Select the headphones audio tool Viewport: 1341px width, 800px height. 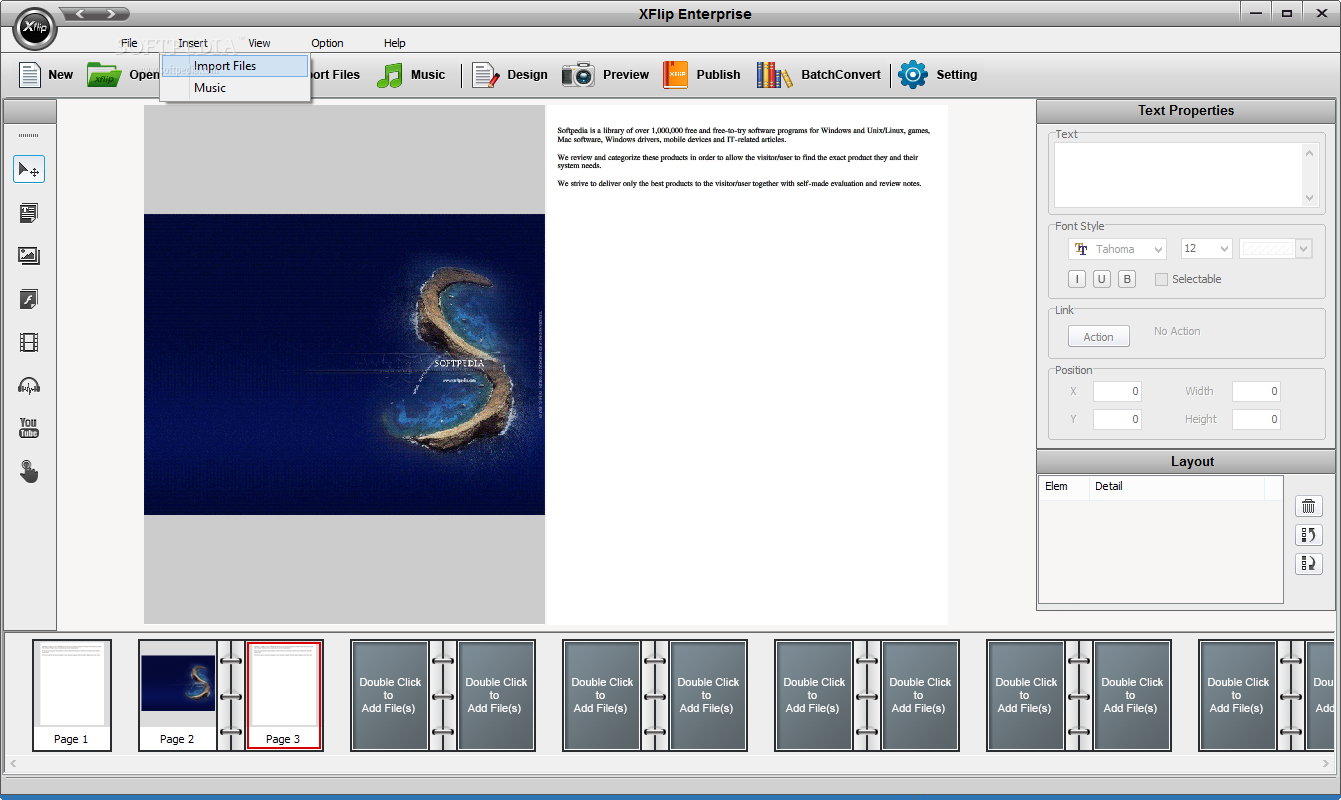[x=29, y=386]
